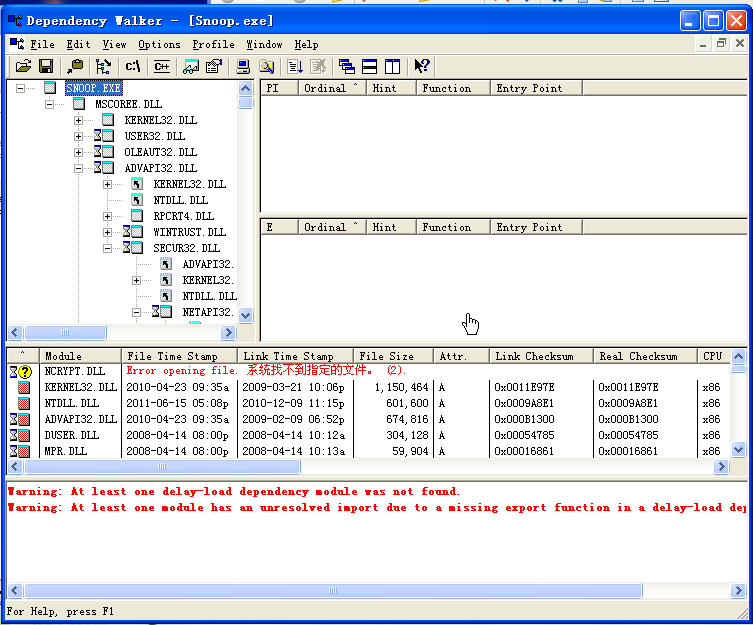Click the tree pane scroll down arrow

(245, 316)
